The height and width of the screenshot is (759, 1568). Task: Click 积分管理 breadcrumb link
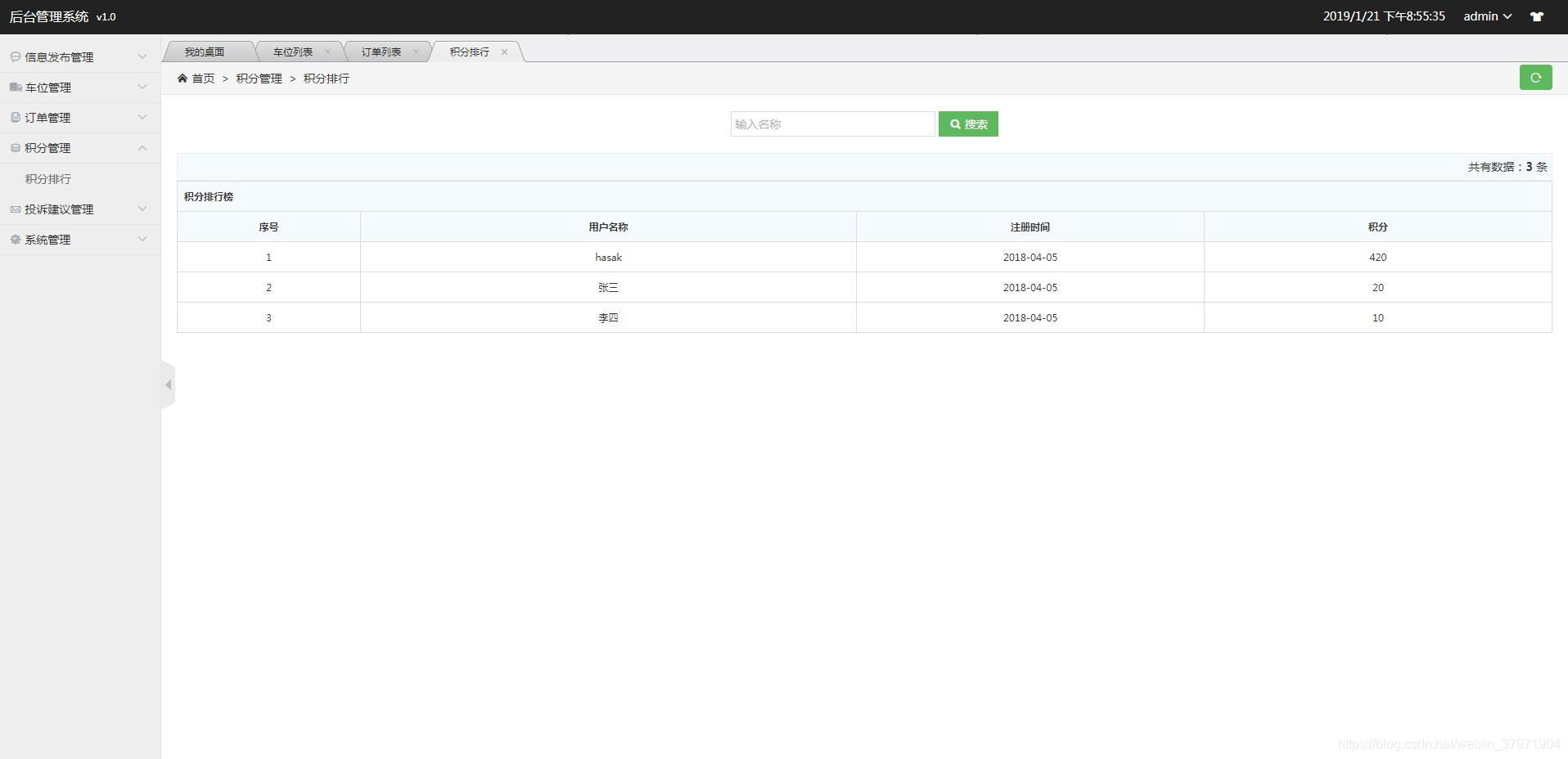coord(259,79)
